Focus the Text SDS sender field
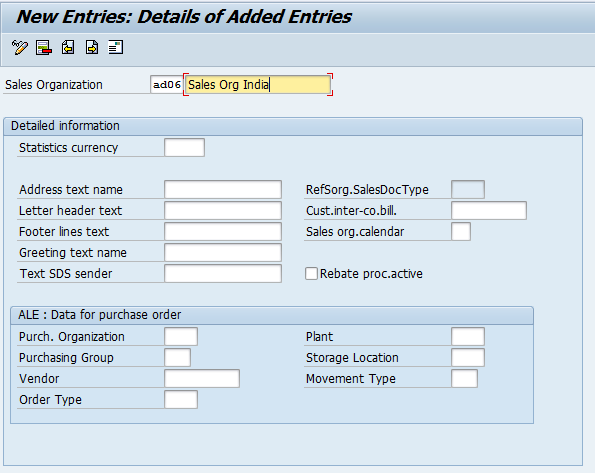 pos(223,273)
